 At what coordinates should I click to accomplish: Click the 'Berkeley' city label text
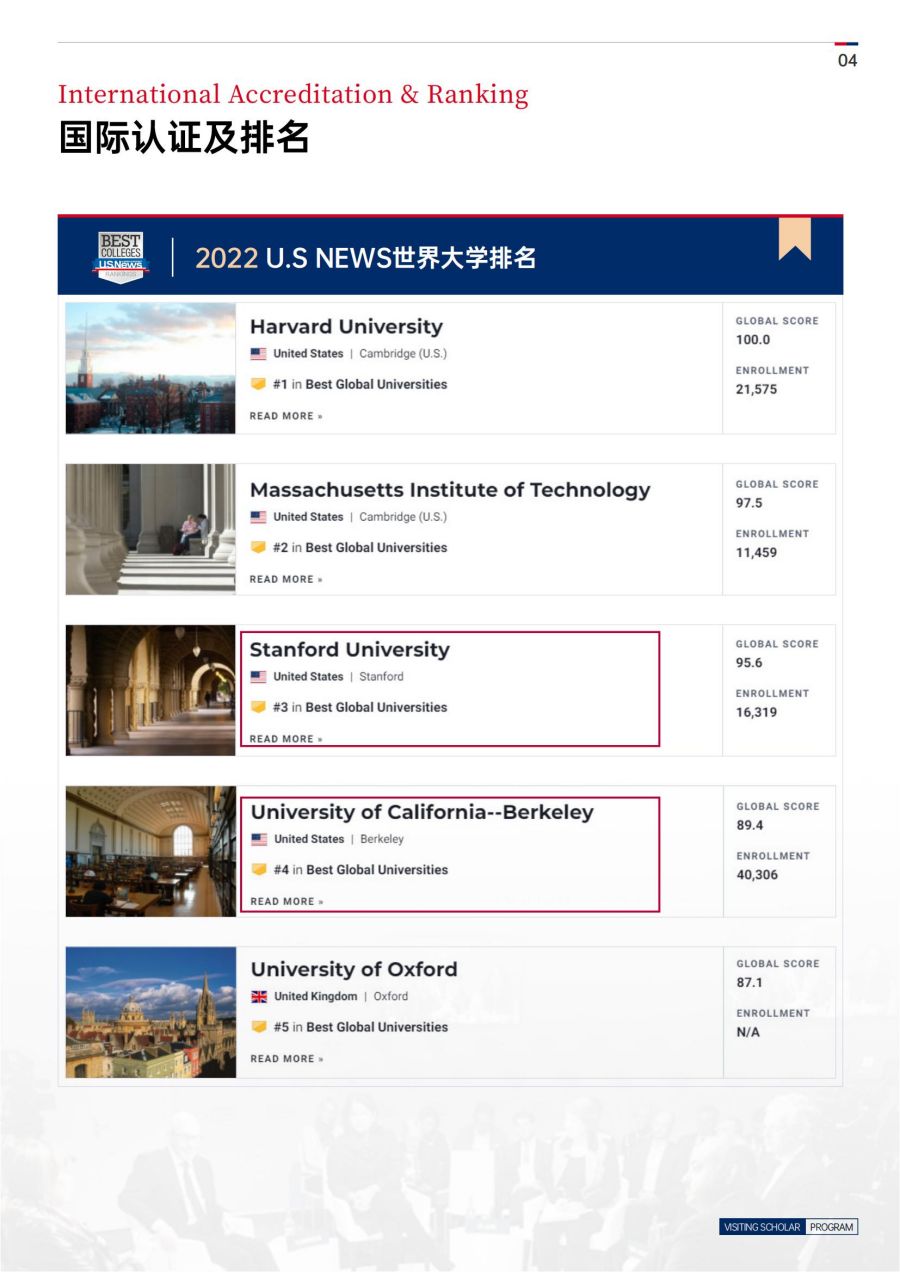coord(382,839)
